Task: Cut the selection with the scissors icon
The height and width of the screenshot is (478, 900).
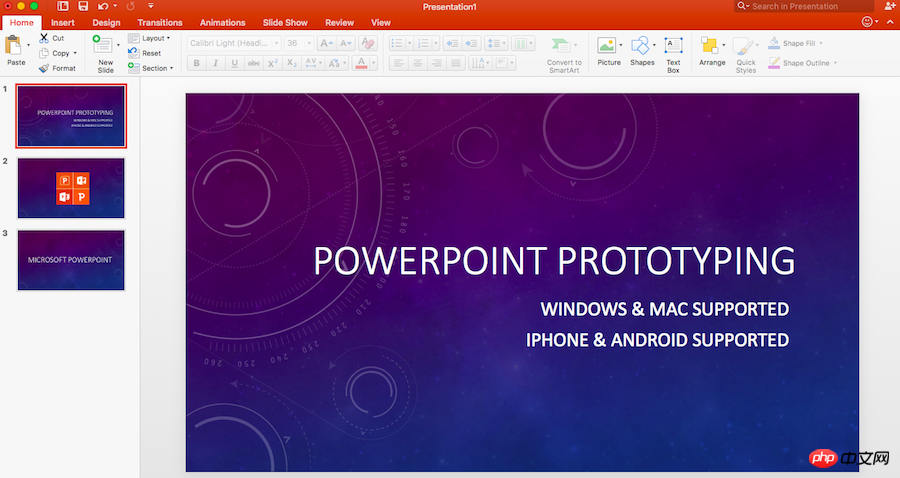Action: (x=44, y=38)
